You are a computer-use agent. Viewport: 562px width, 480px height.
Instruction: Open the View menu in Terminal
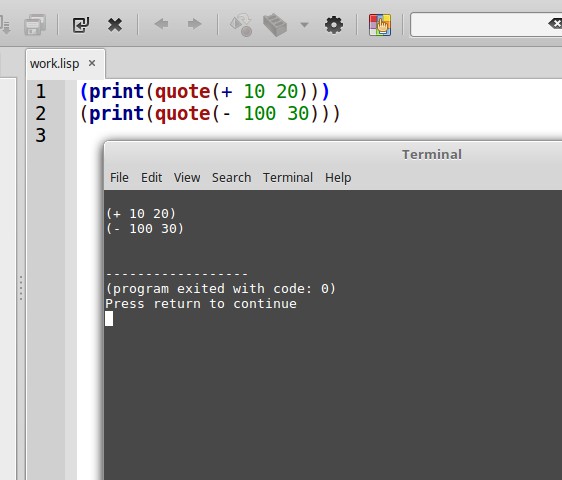[187, 177]
